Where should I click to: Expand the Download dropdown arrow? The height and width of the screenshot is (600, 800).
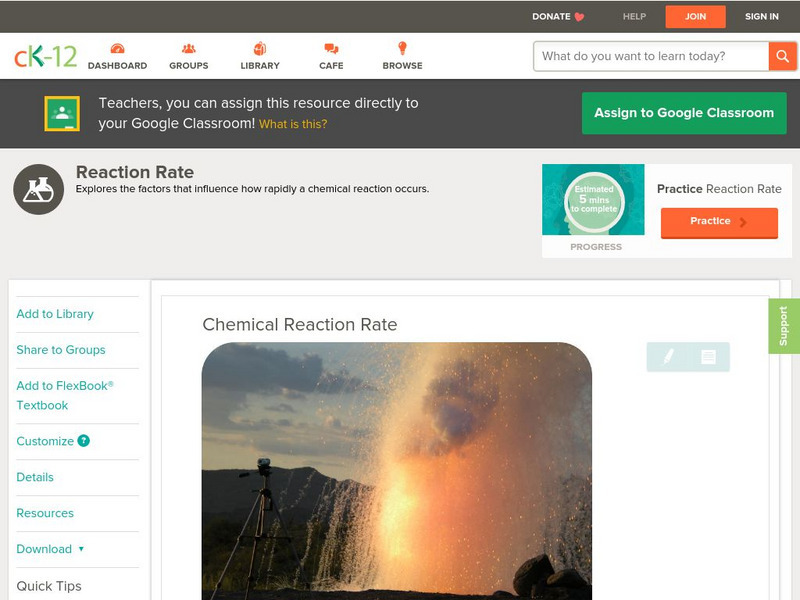point(81,549)
